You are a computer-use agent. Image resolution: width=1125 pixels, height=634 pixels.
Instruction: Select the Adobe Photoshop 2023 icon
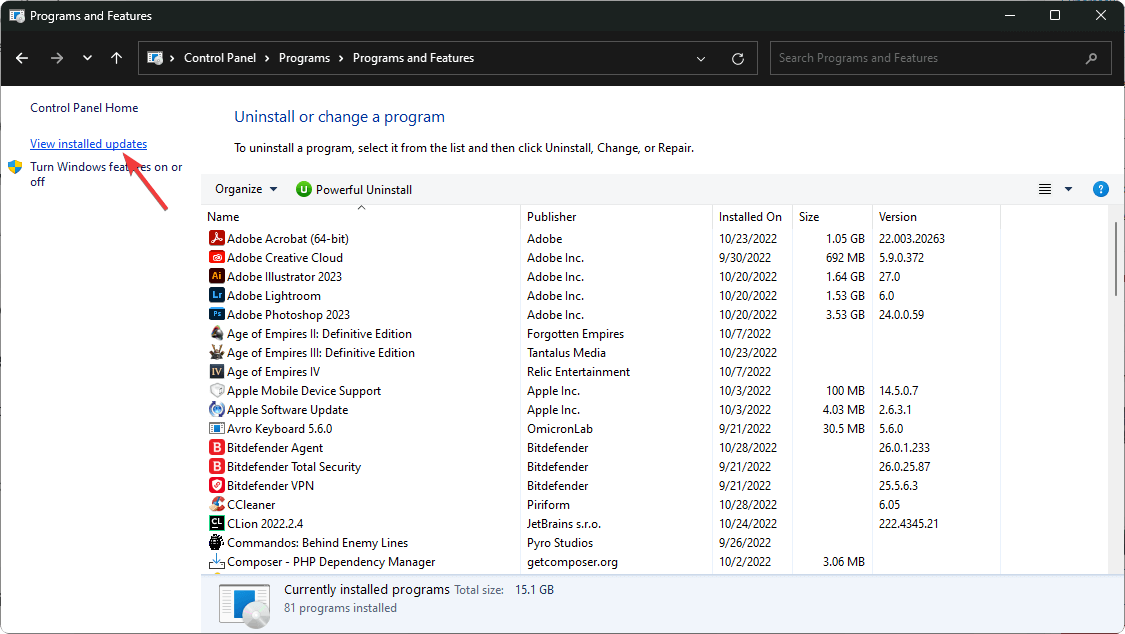[x=216, y=315]
